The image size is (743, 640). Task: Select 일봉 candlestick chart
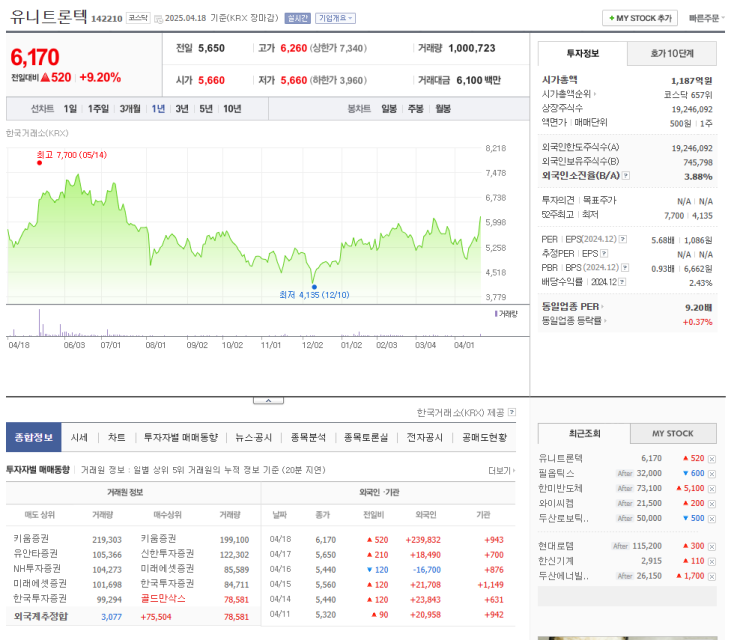[x=389, y=109]
